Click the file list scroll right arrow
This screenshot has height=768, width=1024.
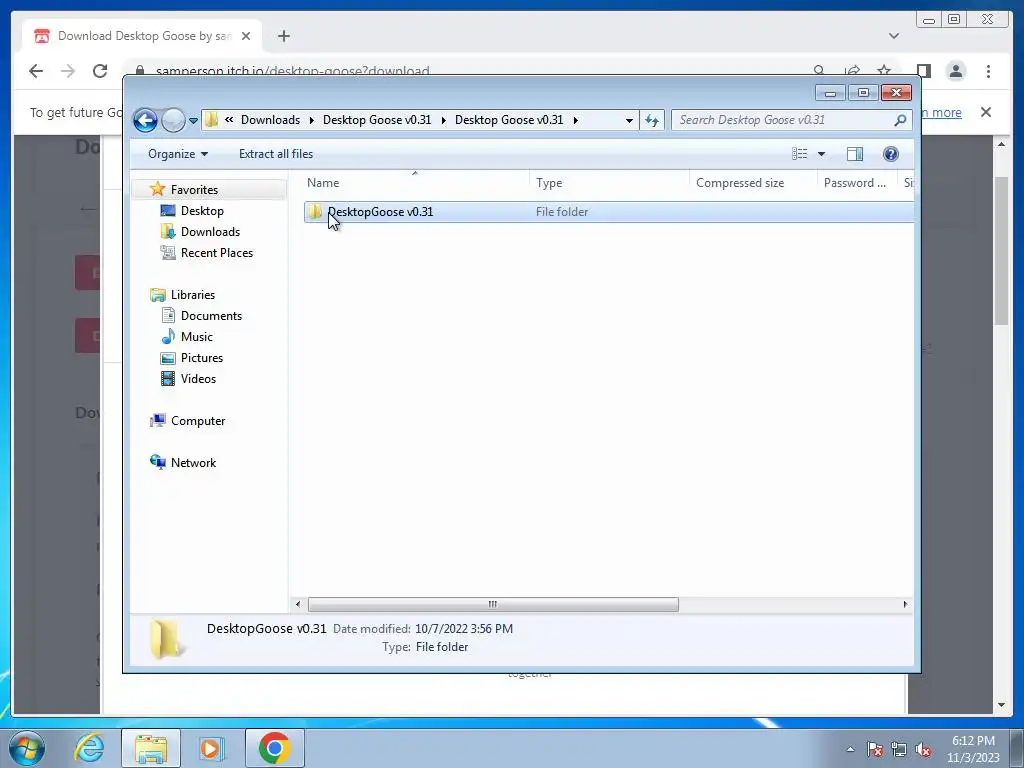pyautogui.click(x=905, y=604)
